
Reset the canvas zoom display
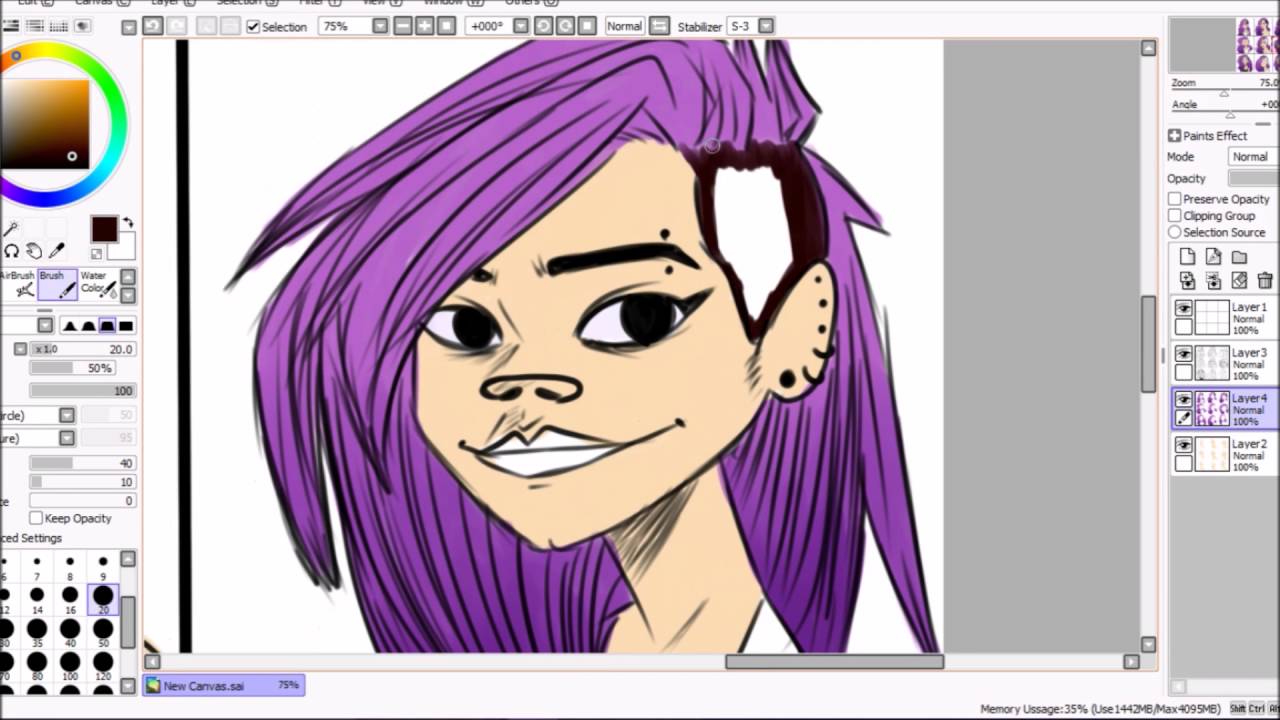click(447, 26)
